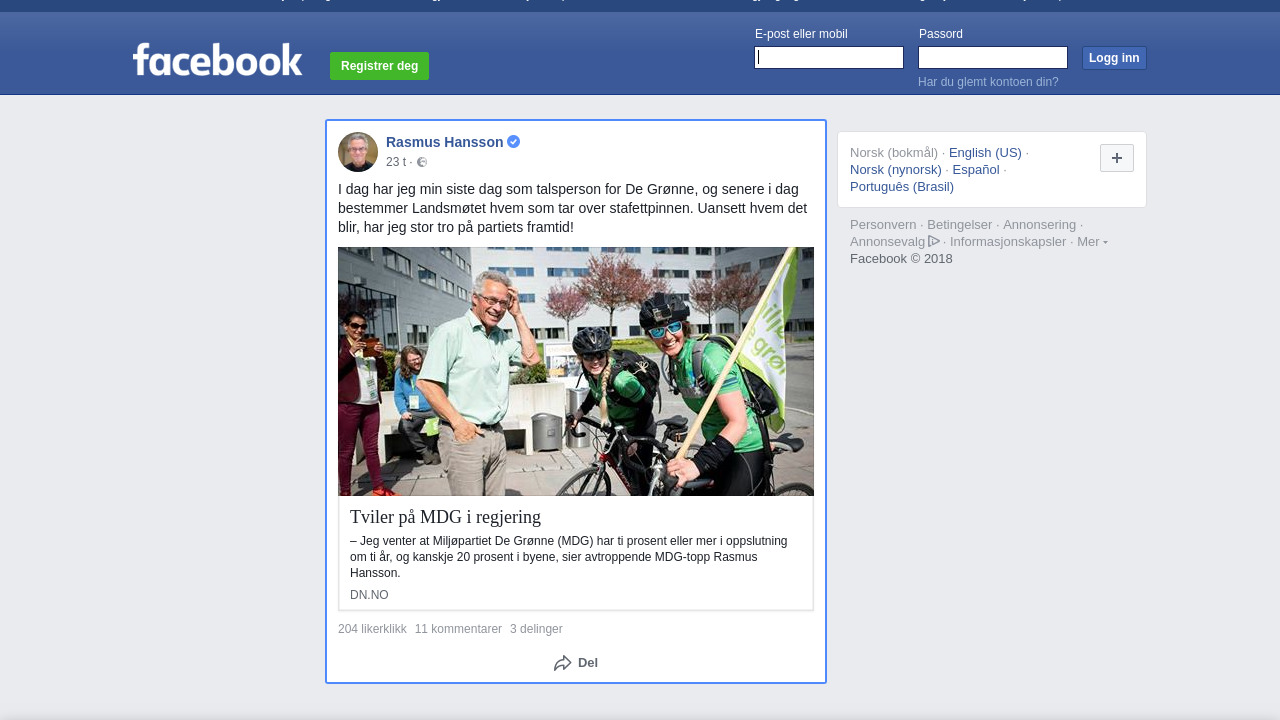Open the plus button for more languages
Viewport: 1280px width, 720px height.
1117,158
